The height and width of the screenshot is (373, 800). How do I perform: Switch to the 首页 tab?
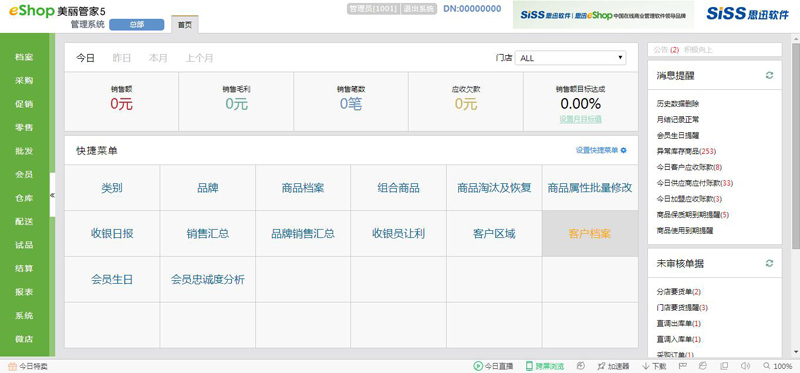point(185,24)
